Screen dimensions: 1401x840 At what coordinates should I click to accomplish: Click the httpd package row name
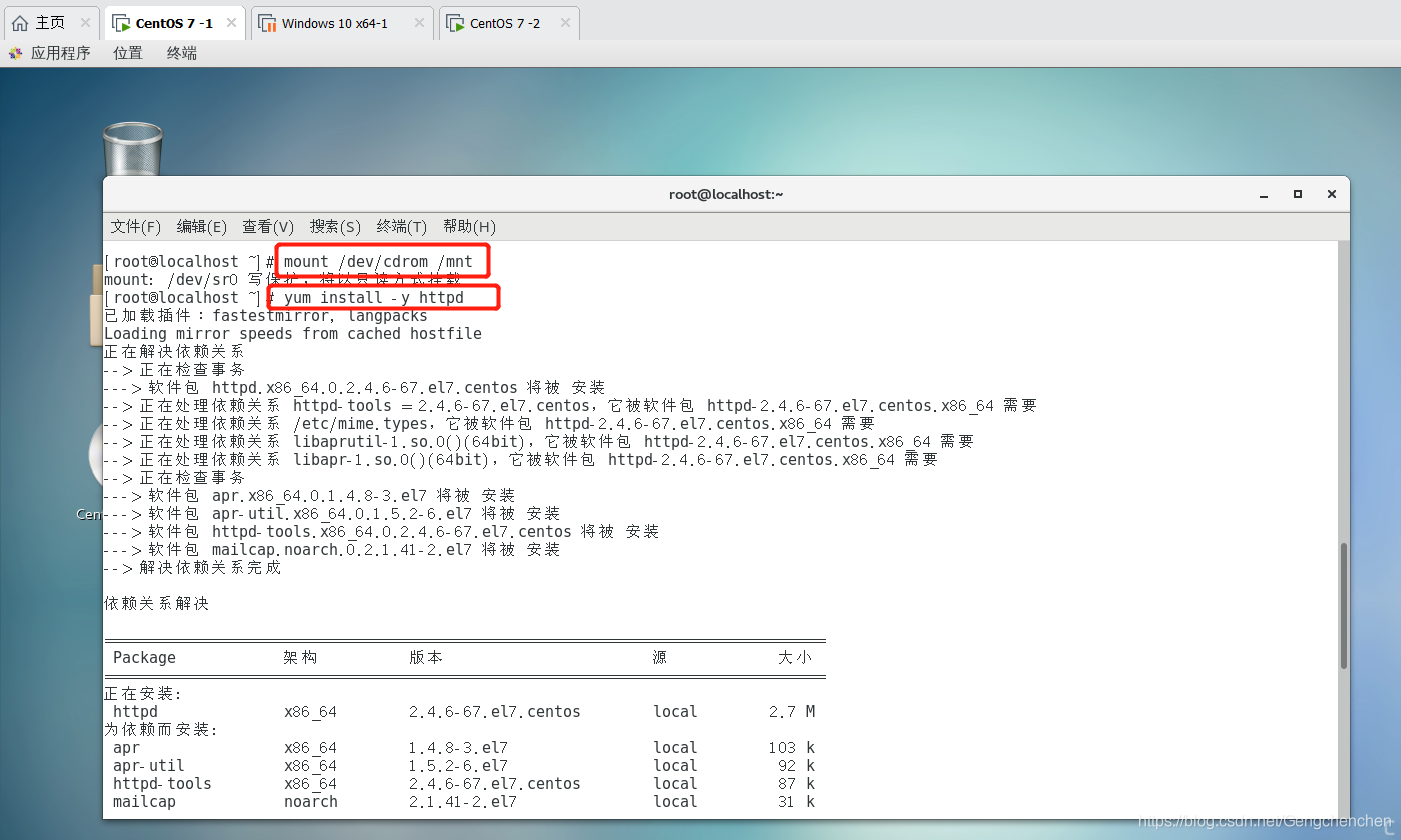[135, 712]
